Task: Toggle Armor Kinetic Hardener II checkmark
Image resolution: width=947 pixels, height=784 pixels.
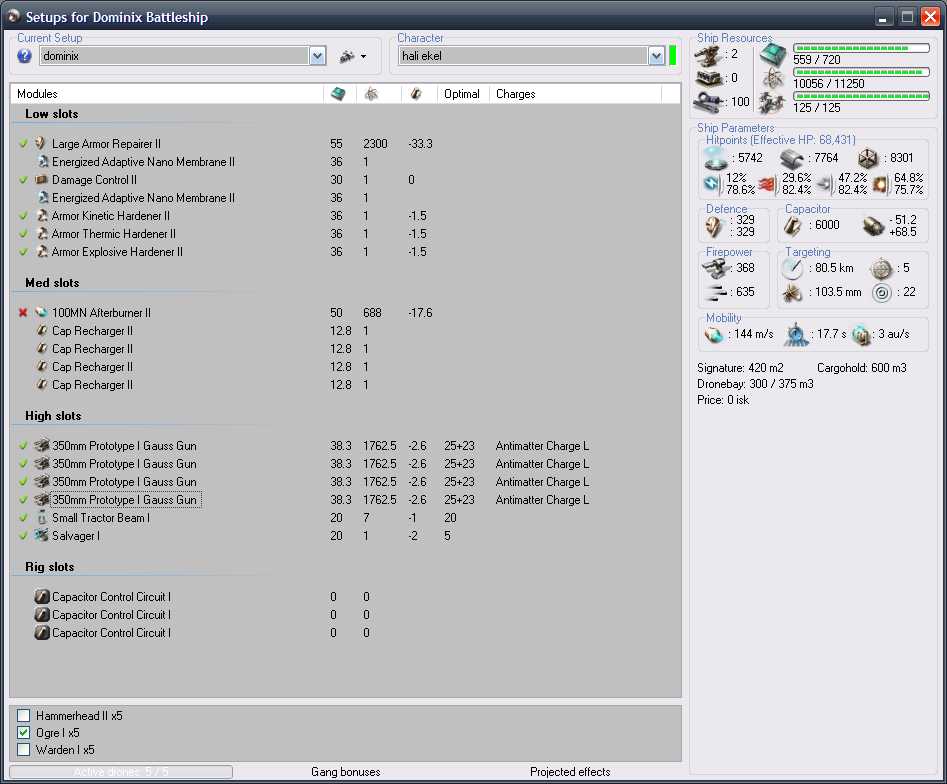Action: click(x=23, y=216)
